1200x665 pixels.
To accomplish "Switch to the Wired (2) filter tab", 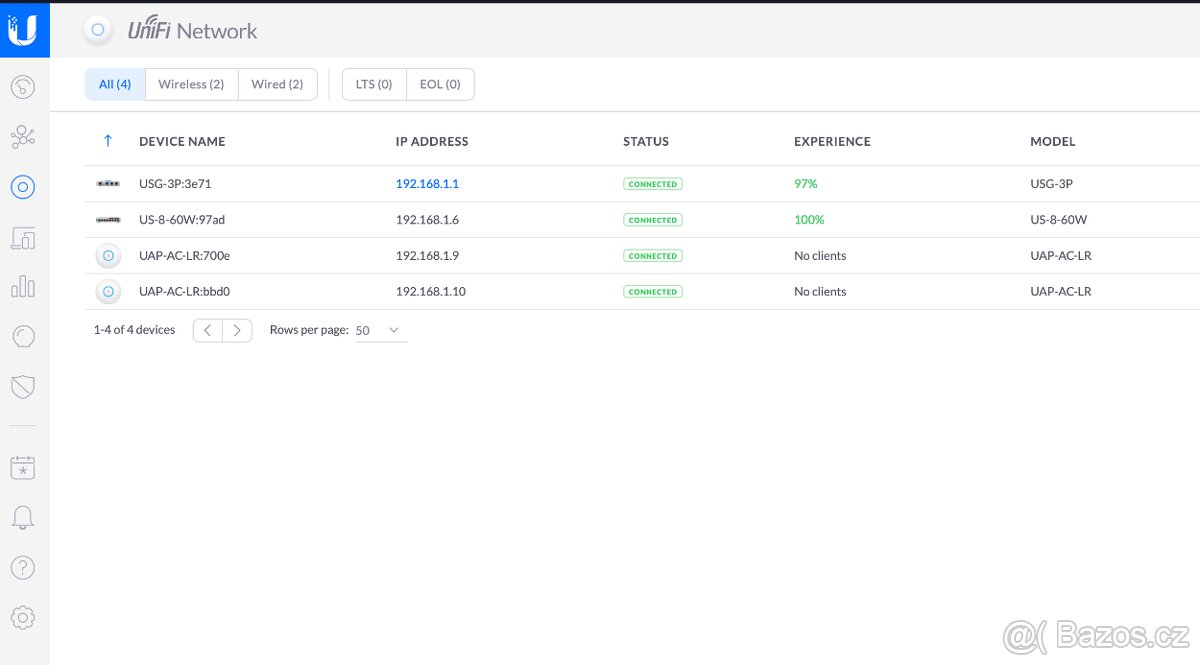I will pos(277,85).
